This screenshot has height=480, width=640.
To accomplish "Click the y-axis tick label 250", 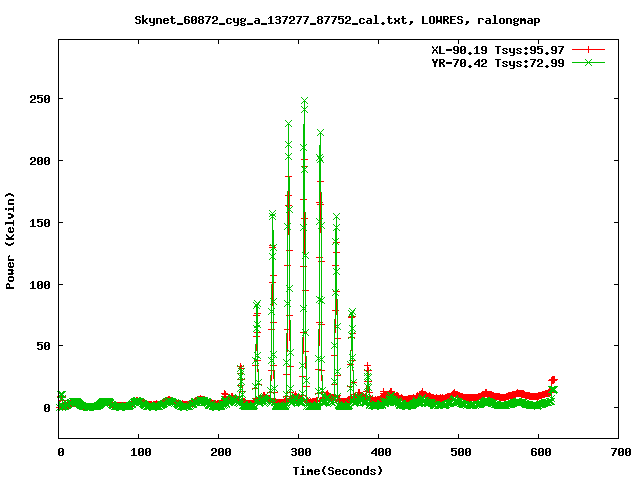I will [x=40, y=99].
